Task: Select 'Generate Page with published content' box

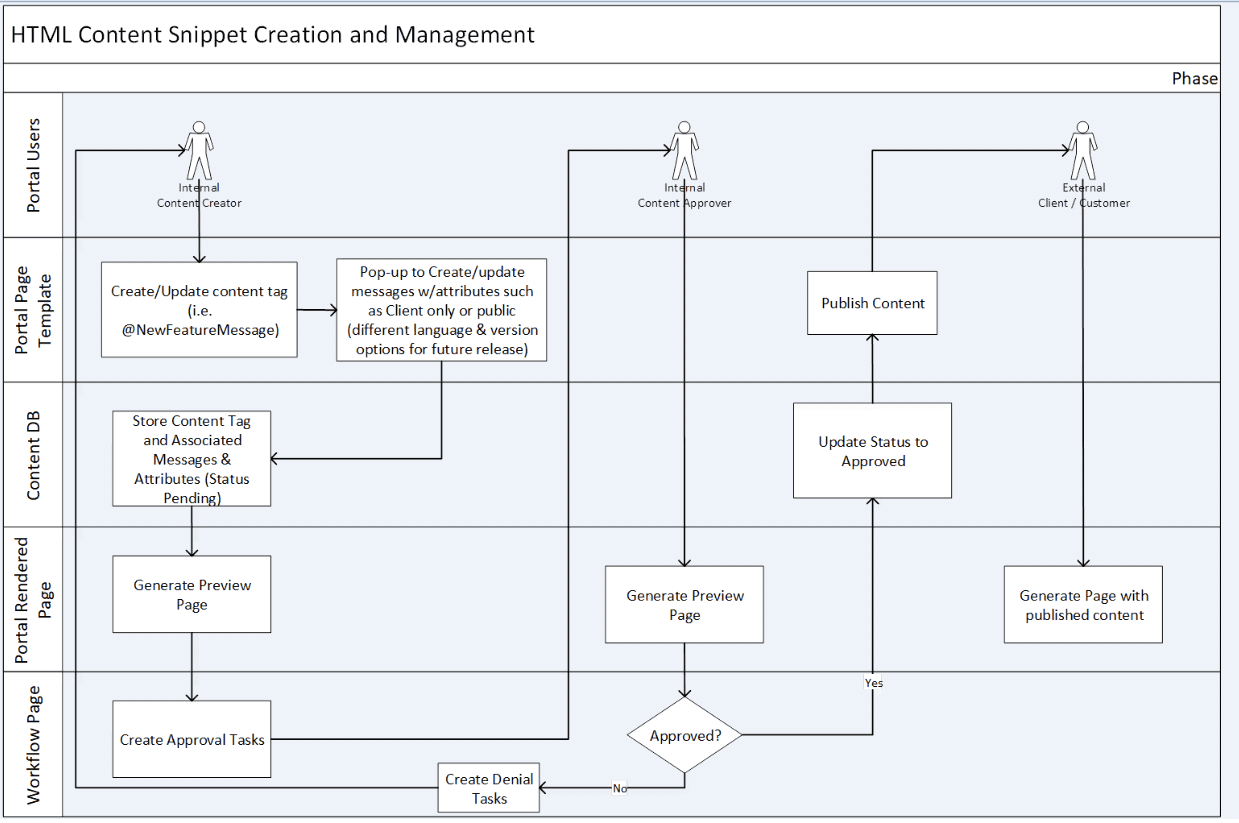Action: pos(1084,604)
